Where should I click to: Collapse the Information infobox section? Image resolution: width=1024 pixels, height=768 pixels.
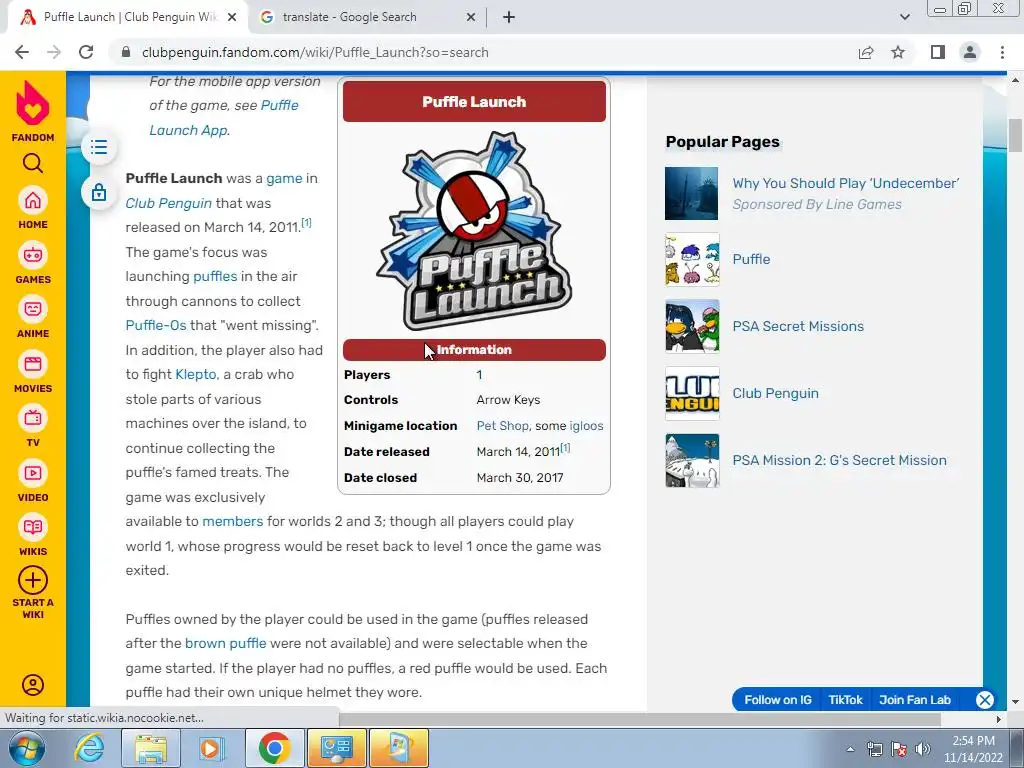474,349
